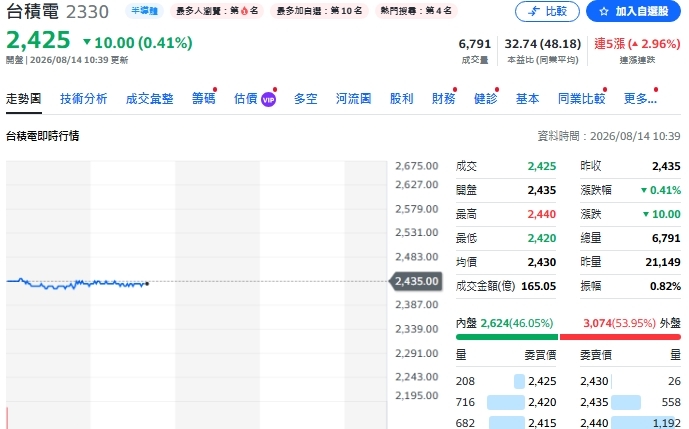Click ask price 2,430 in order book

594,381
